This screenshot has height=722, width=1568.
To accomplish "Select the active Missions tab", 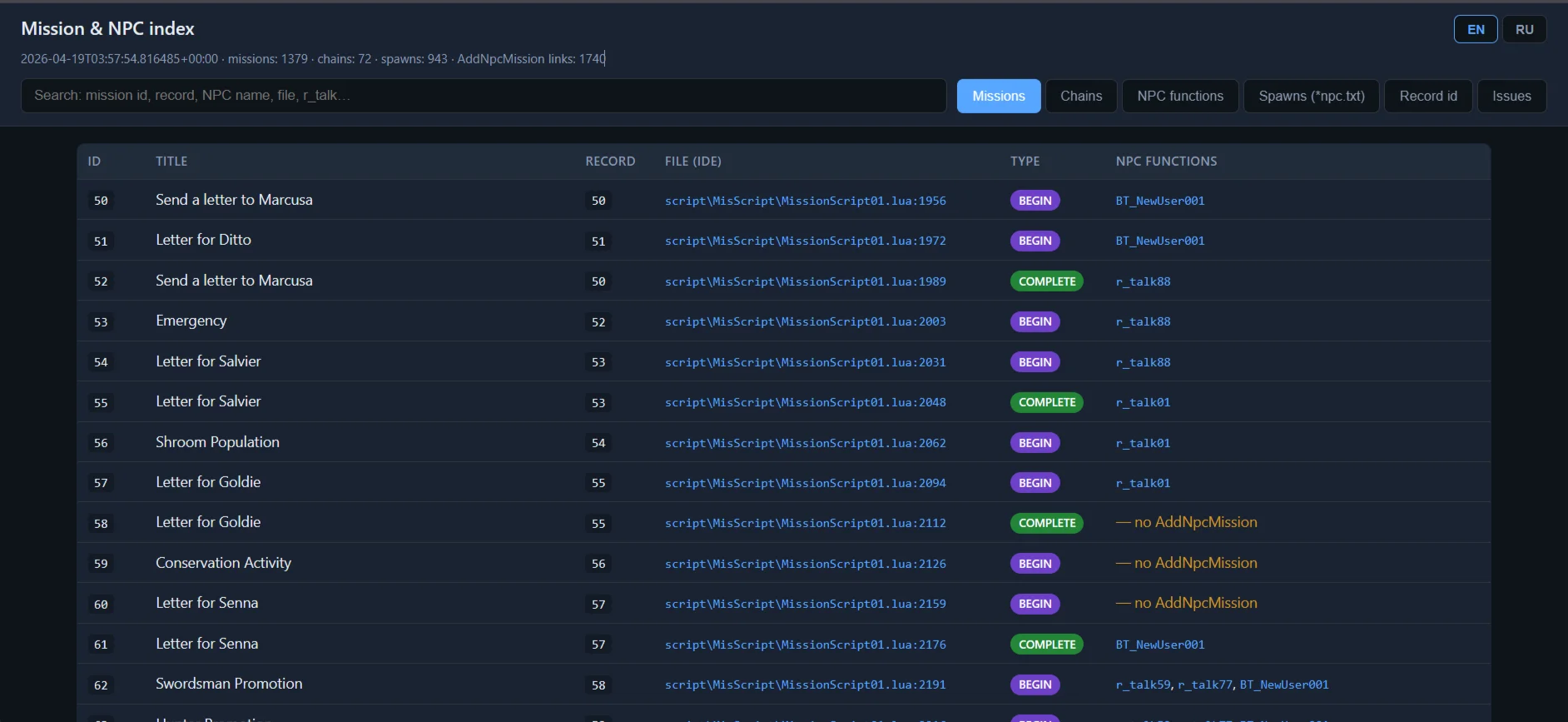I will coord(998,96).
